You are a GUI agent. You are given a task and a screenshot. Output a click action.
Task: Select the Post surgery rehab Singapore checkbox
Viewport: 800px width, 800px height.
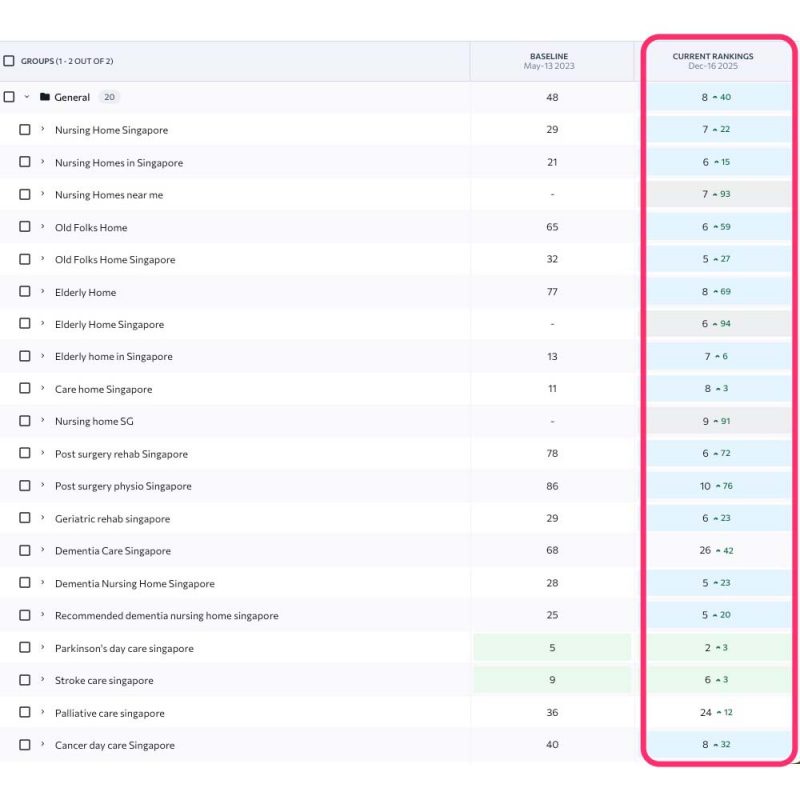pos(25,454)
